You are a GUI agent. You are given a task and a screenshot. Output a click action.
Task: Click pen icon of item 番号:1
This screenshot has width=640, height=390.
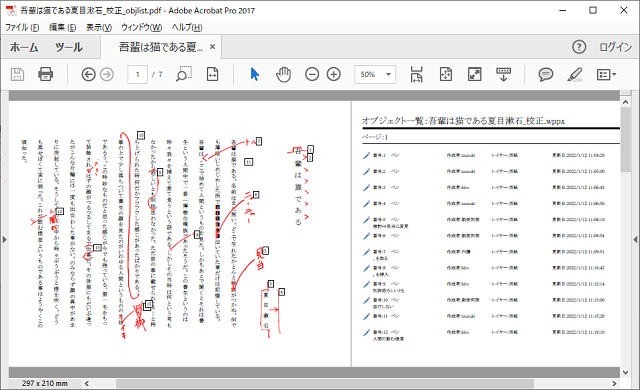[x=366, y=155]
